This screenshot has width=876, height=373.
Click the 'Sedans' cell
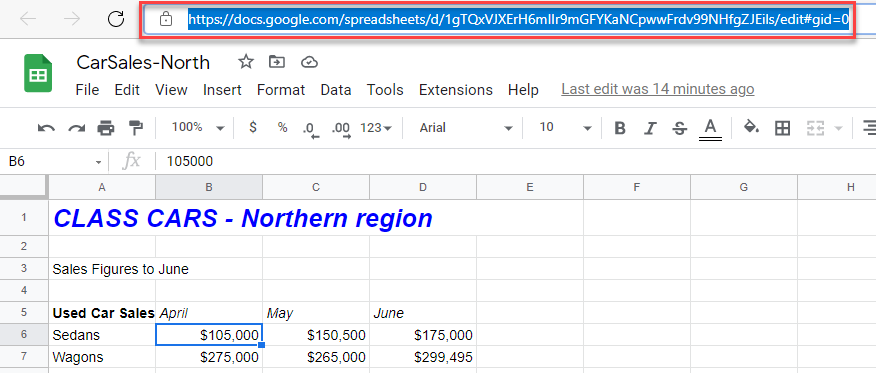[102, 335]
